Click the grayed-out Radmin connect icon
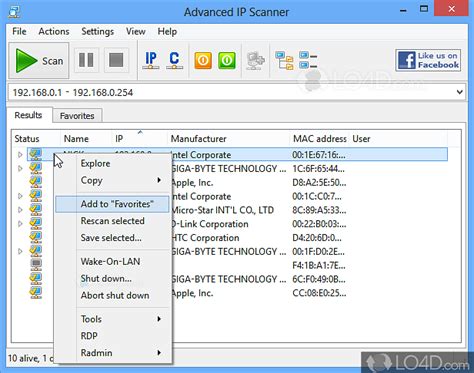Screen dimensions: 474x373 [x=255, y=61]
